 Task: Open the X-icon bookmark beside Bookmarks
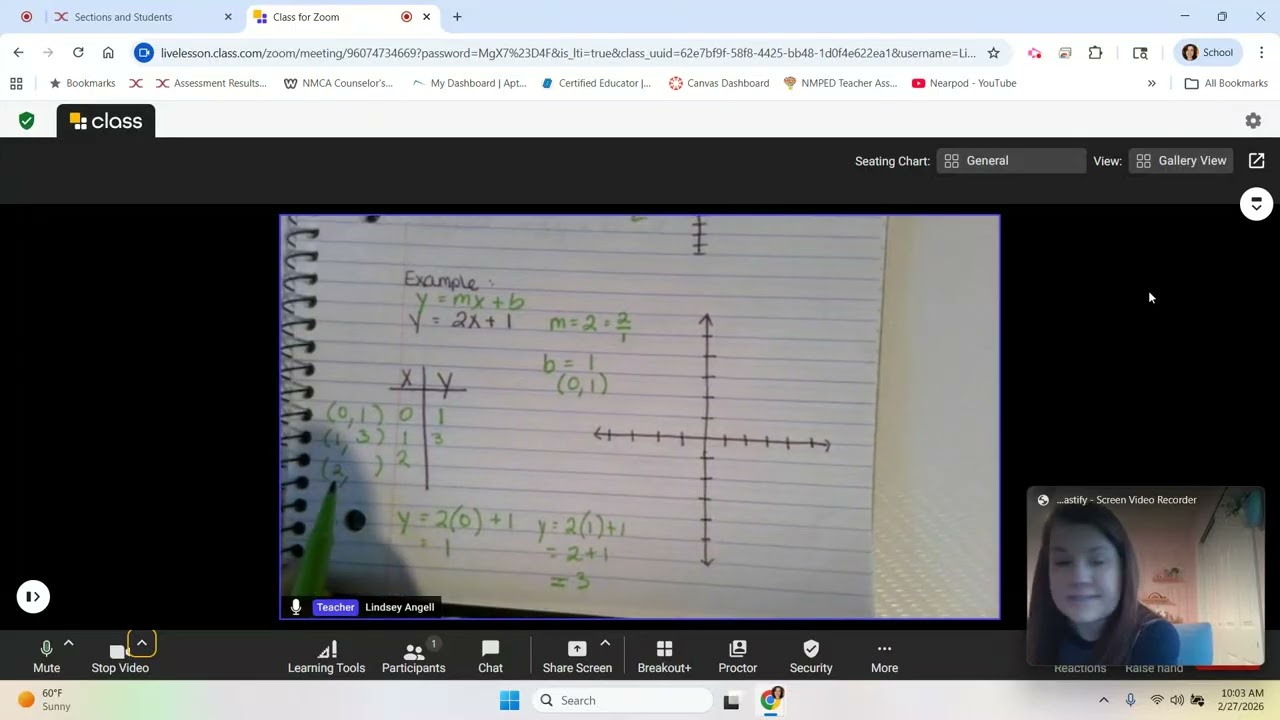(x=136, y=83)
